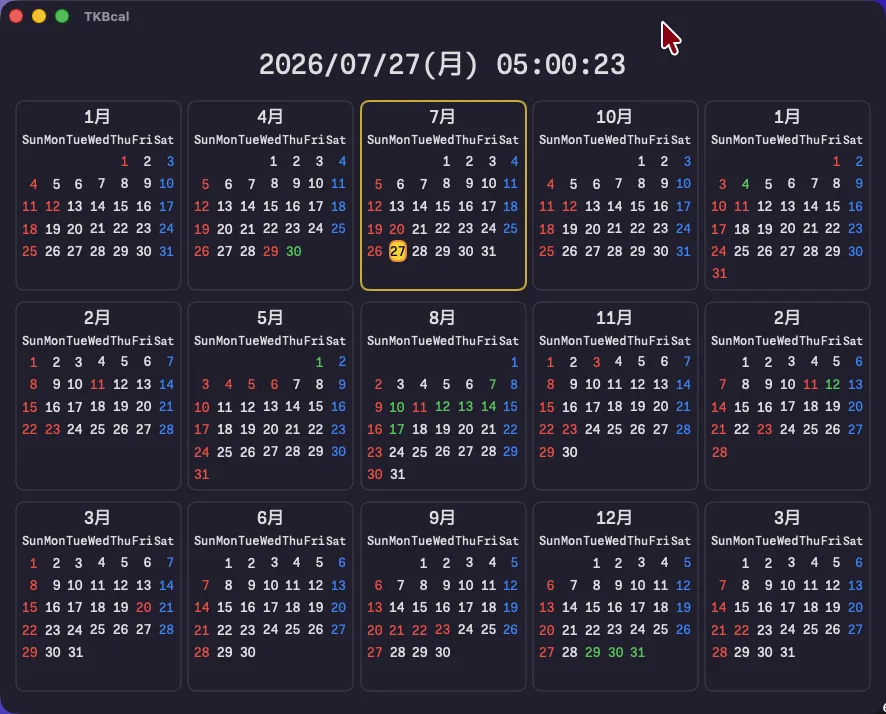The height and width of the screenshot is (714, 886).
Task: Click the Saturday date 1 in 8月
Action: [514, 362]
